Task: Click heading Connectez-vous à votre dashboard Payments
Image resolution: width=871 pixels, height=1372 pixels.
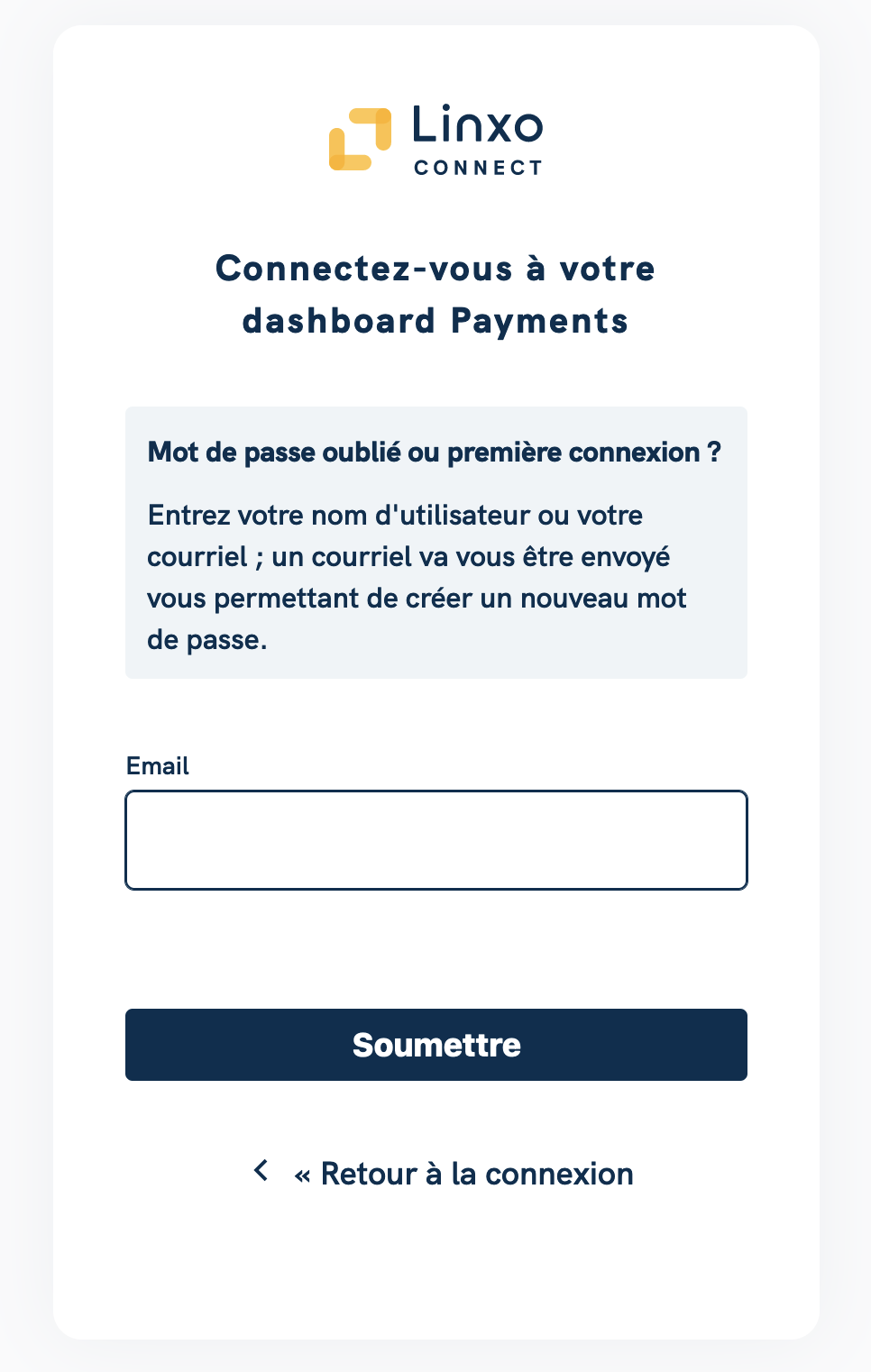Action: click(435, 295)
